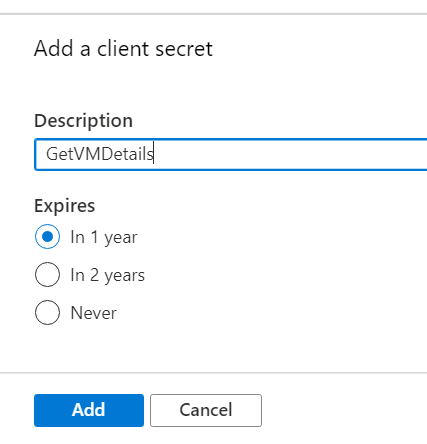Viewport: 427px width, 444px height.
Task: Set expiration to the "Never" radio button
Action: tap(47, 313)
